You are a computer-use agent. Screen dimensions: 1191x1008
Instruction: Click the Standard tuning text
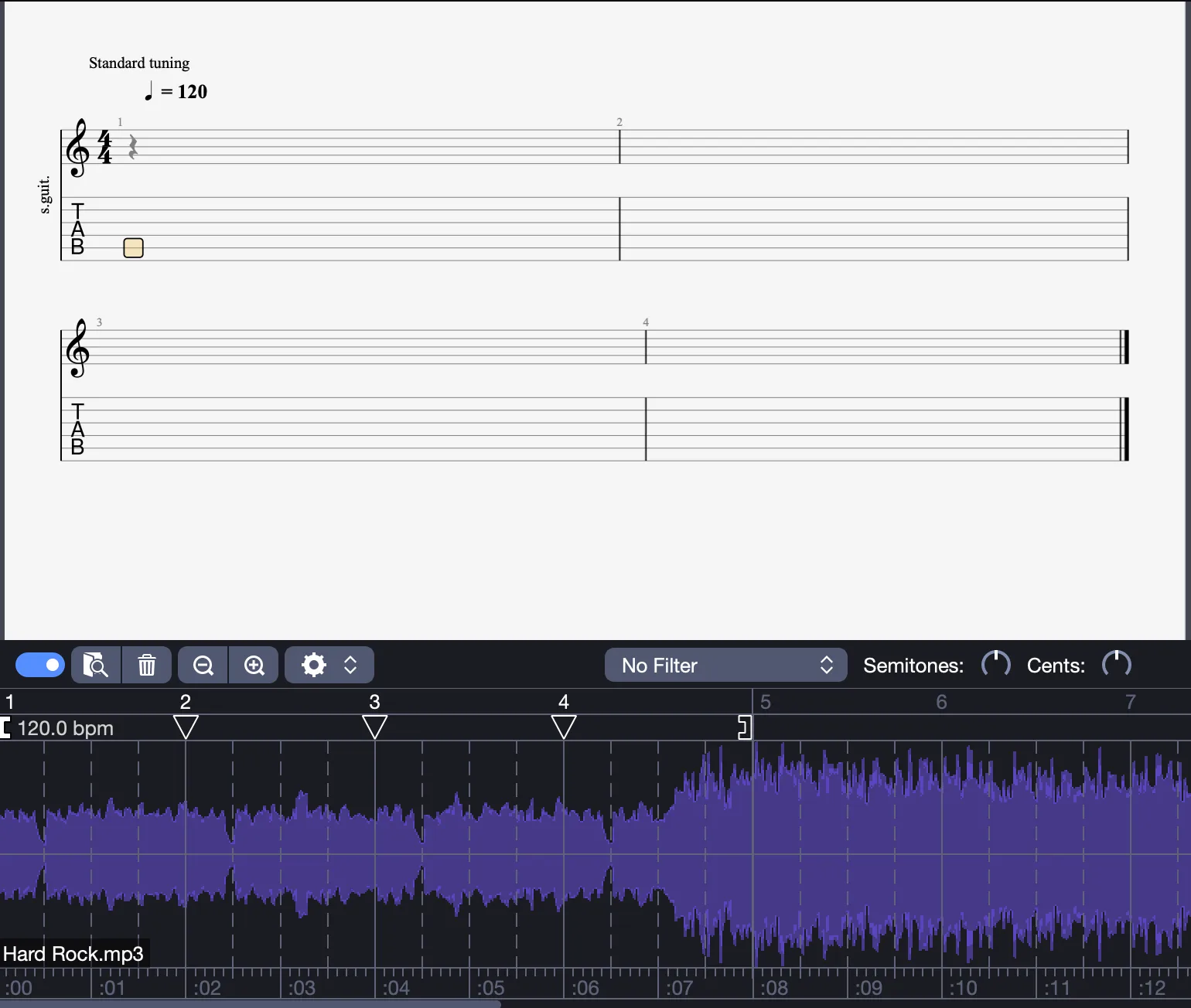pos(139,63)
